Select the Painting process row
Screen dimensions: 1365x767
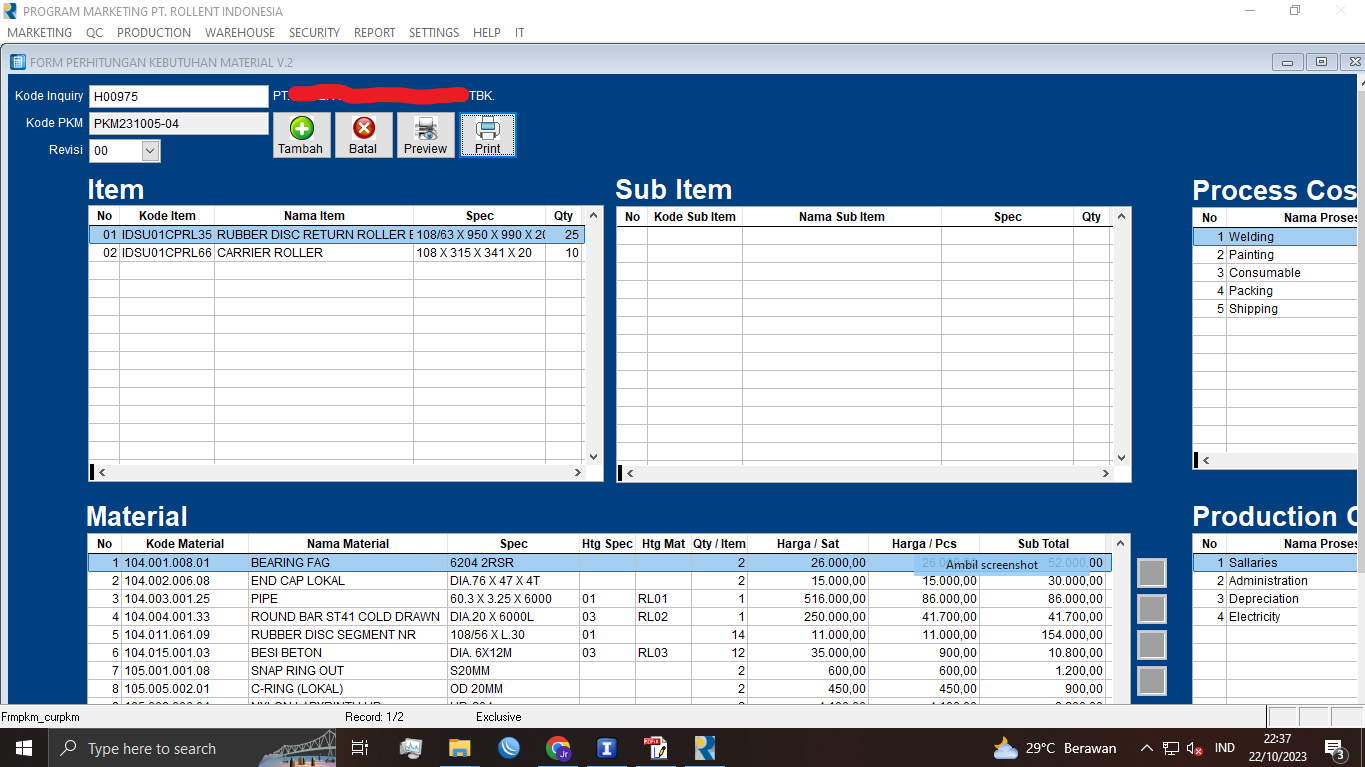pyautogui.click(x=1251, y=255)
